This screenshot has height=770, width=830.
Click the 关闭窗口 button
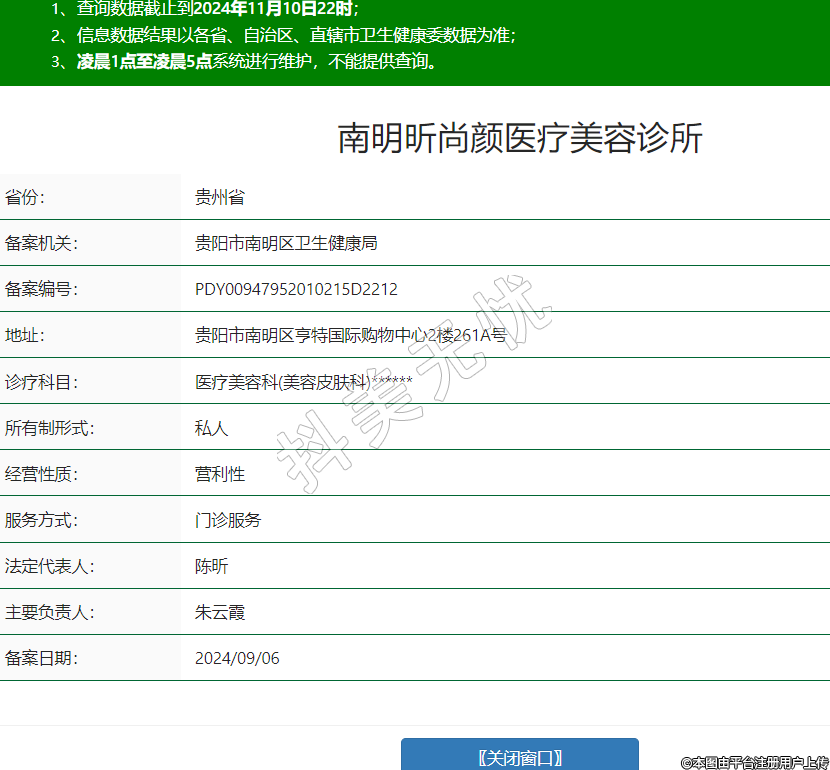pos(519,757)
